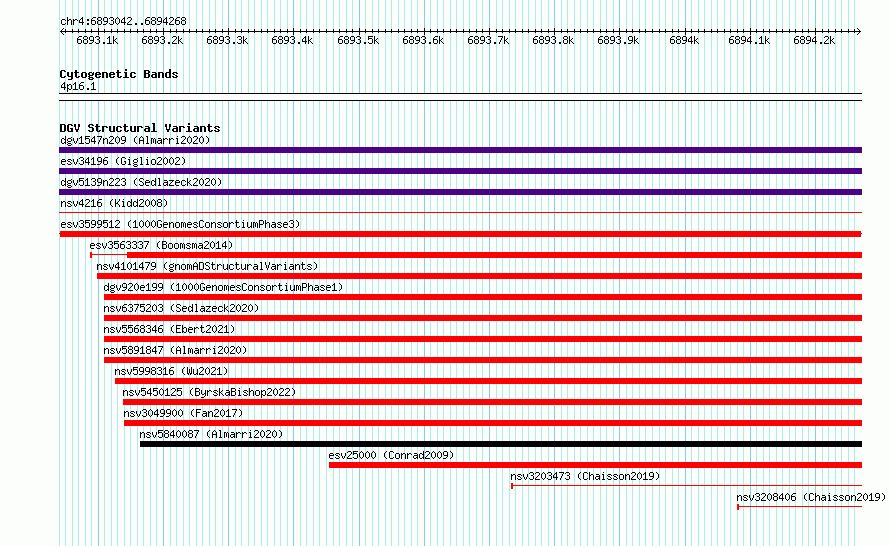
Task: Click the nsv4216 (Kidd2008) label
Action: [114, 203]
